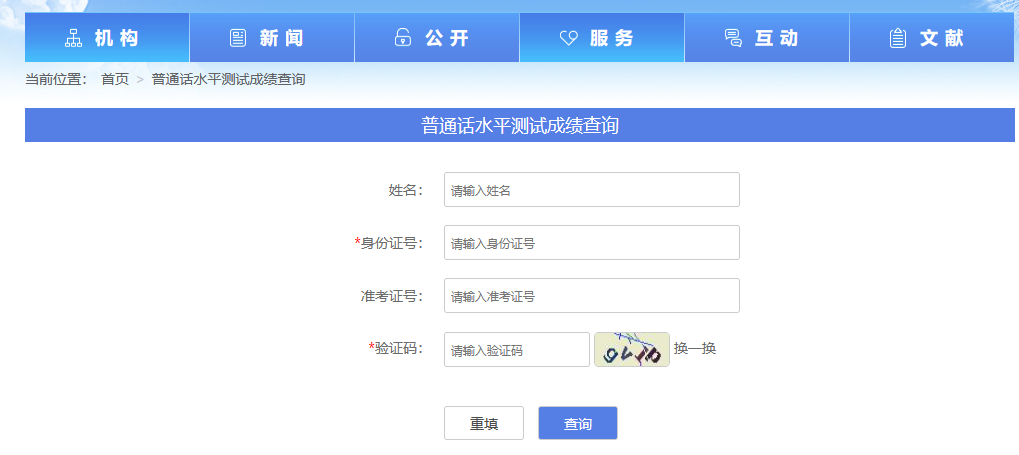Switch to the 公开 menu

pyautogui.click(x=437, y=38)
